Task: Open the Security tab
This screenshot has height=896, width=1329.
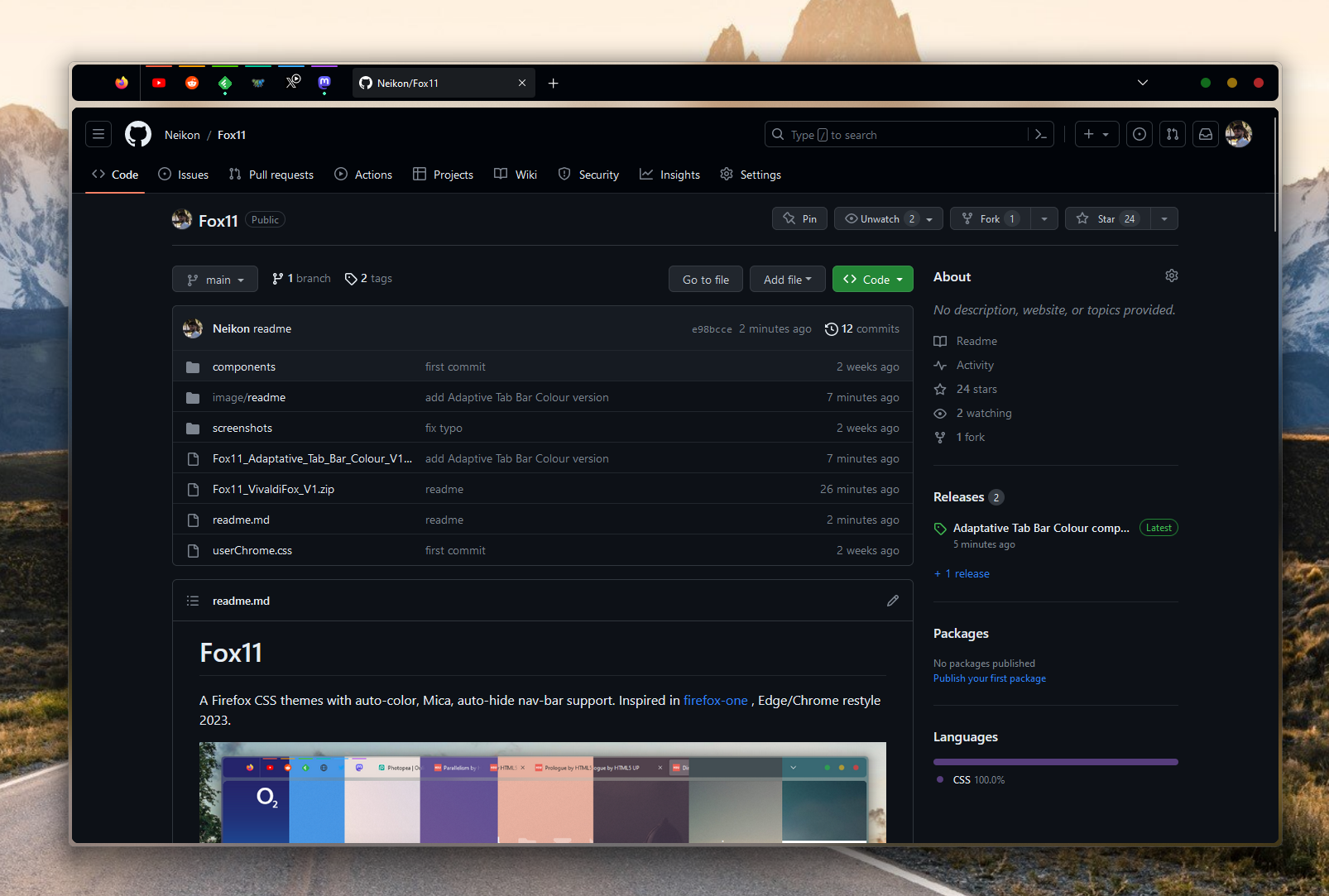Action: [x=588, y=175]
